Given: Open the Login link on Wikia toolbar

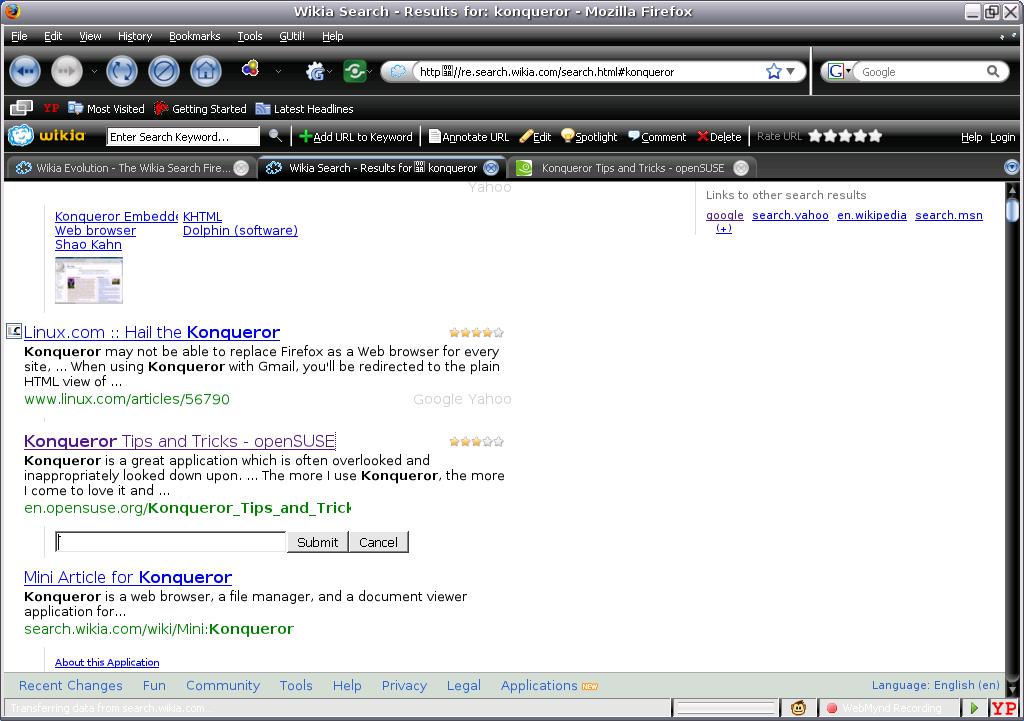Looking at the screenshot, I should pos(1002,137).
